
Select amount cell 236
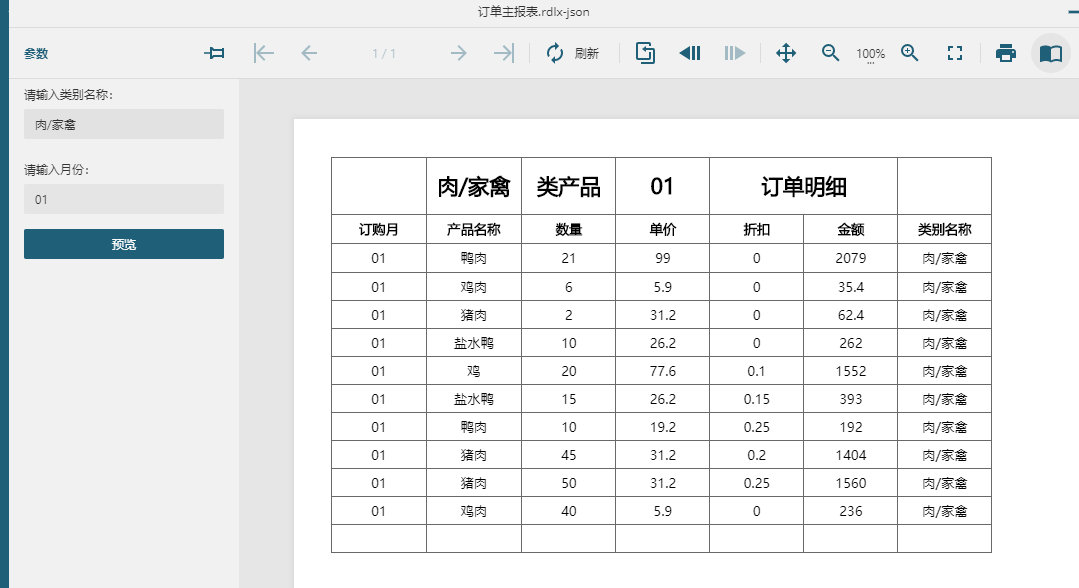pyautogui.click(x=851, y=511)
